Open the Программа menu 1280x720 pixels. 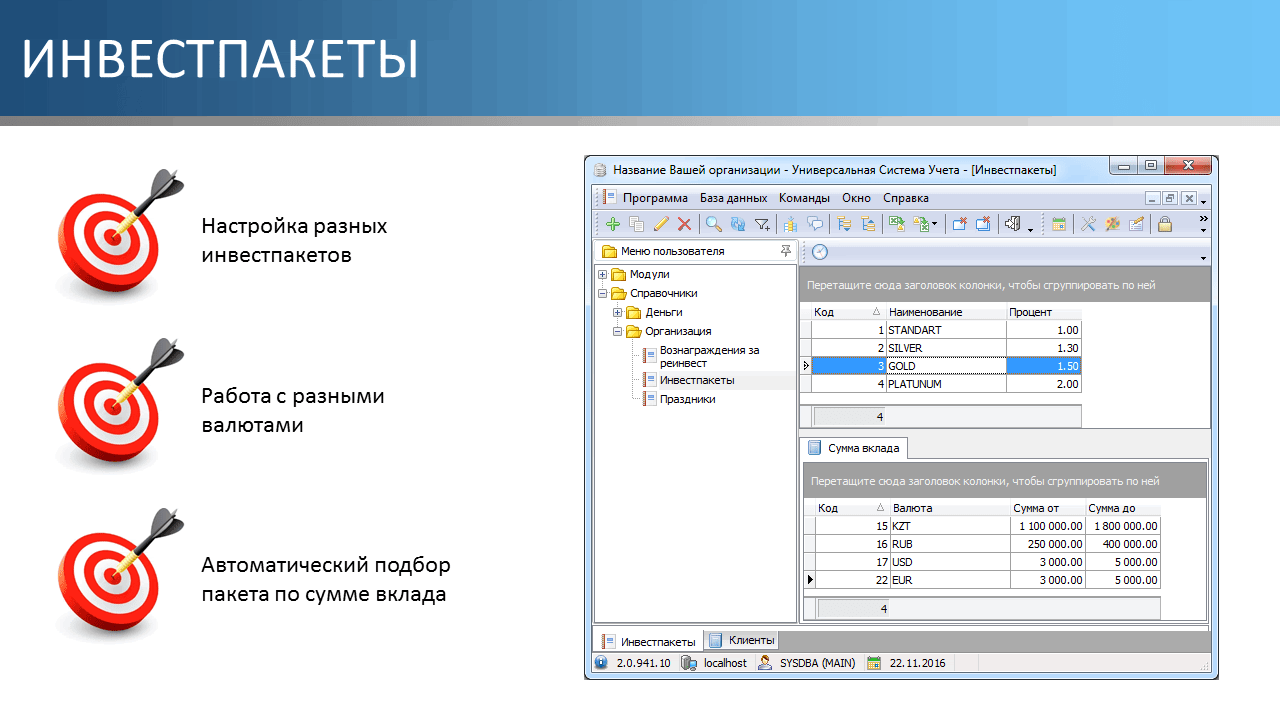[655, 198]
